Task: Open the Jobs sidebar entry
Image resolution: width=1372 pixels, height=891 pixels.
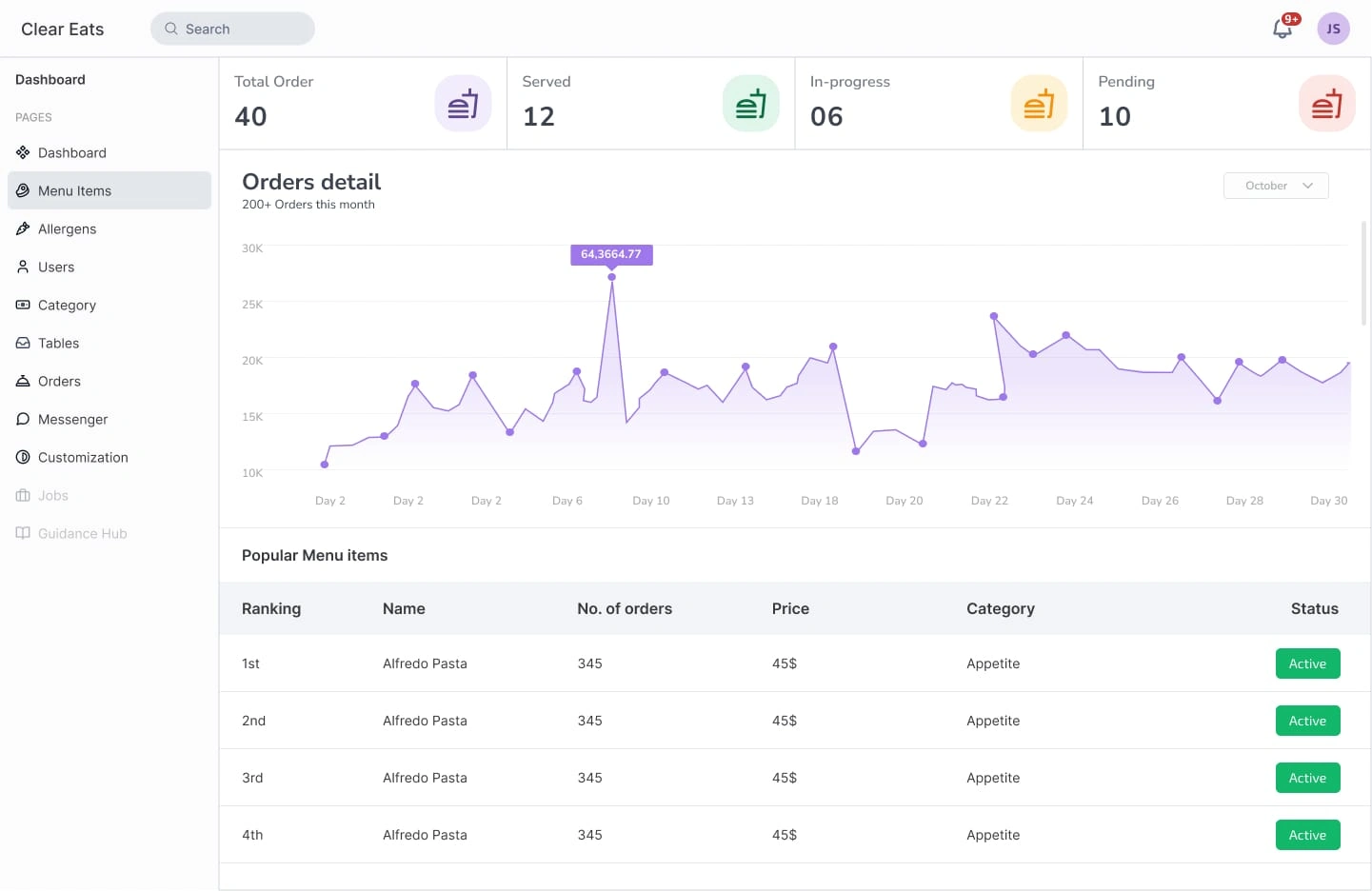Action: 109,495
